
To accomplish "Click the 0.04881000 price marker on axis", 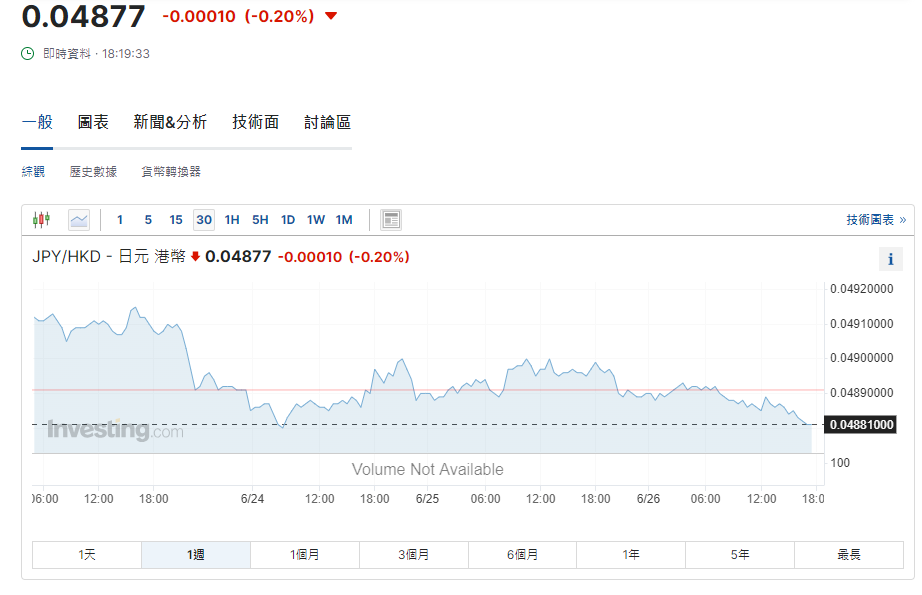I will (861, 425).
